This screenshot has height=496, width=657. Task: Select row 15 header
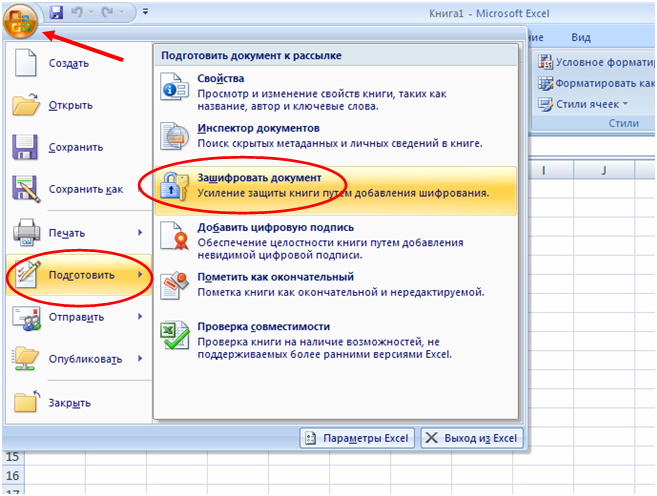click(x=13, y=457)
